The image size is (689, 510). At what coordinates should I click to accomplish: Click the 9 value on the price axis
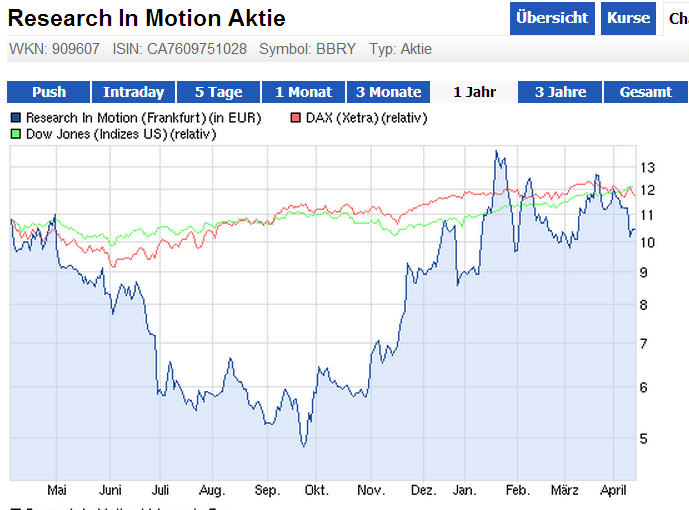644,273
